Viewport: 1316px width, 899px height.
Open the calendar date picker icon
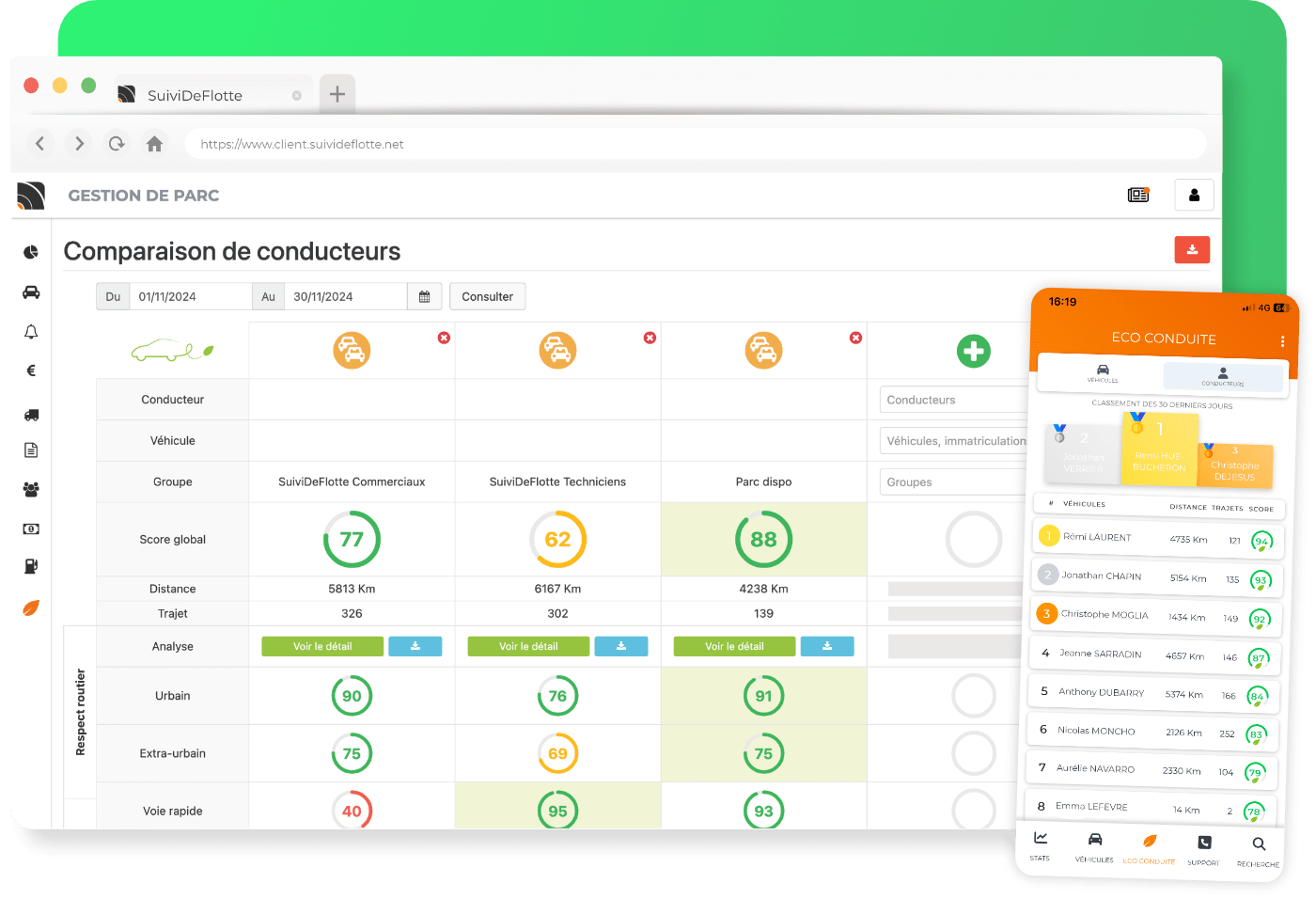point(424,297)
